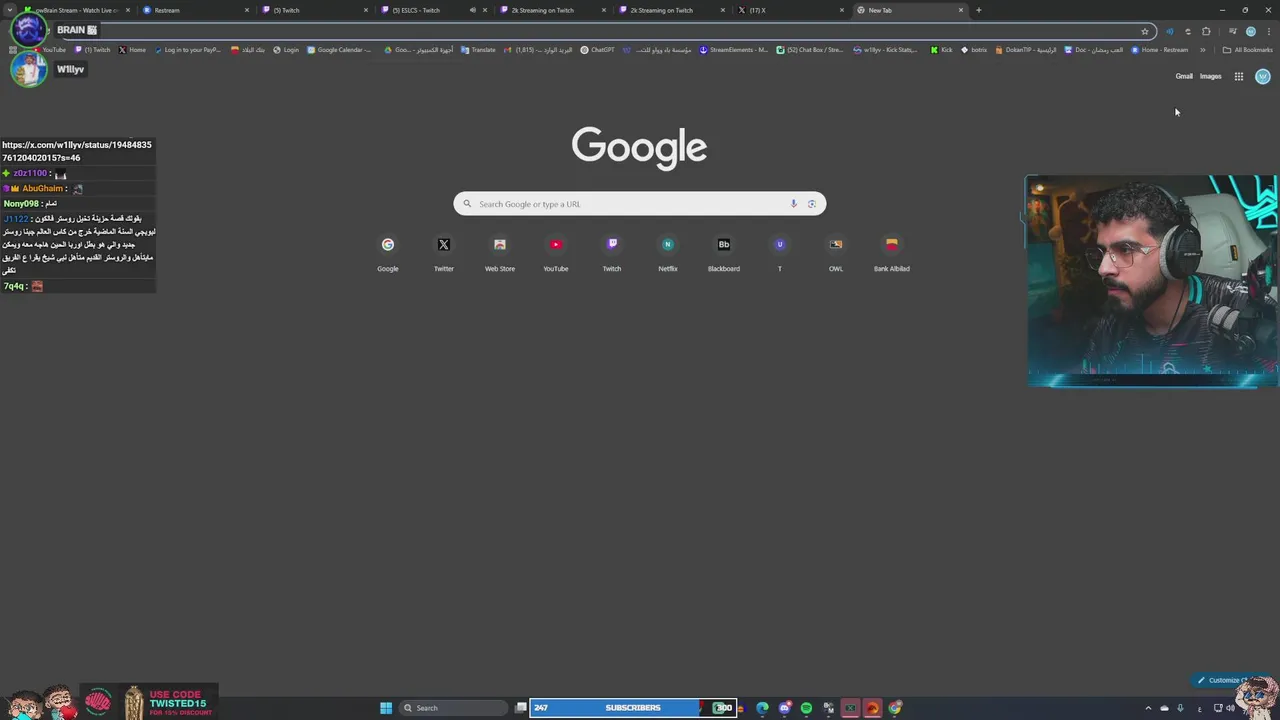
Task: Open the StreamElements bookmark
Action: [734, 50]
